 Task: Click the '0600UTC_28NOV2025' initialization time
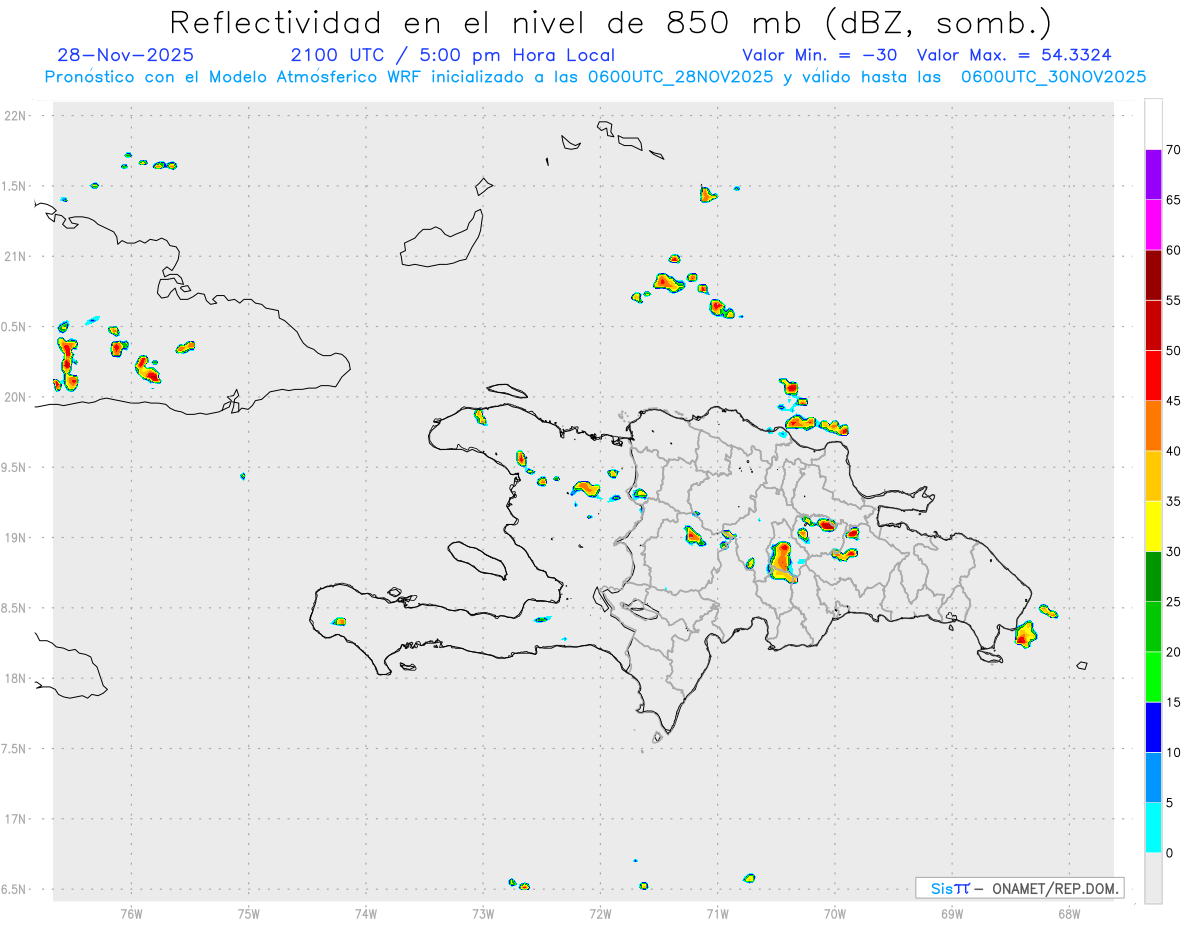click(680, 77)
